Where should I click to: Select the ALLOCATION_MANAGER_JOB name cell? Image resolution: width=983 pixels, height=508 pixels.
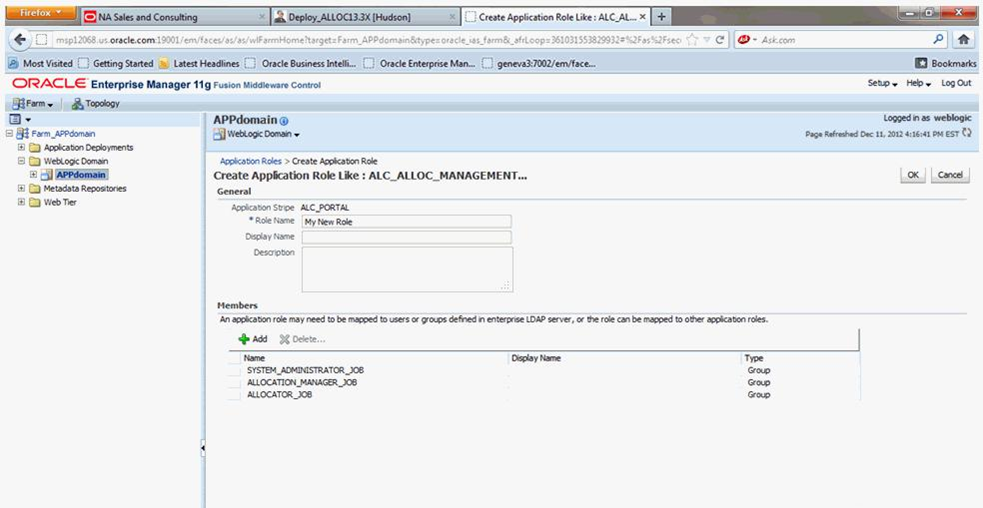pyautogui.click(x=302, y=383)
